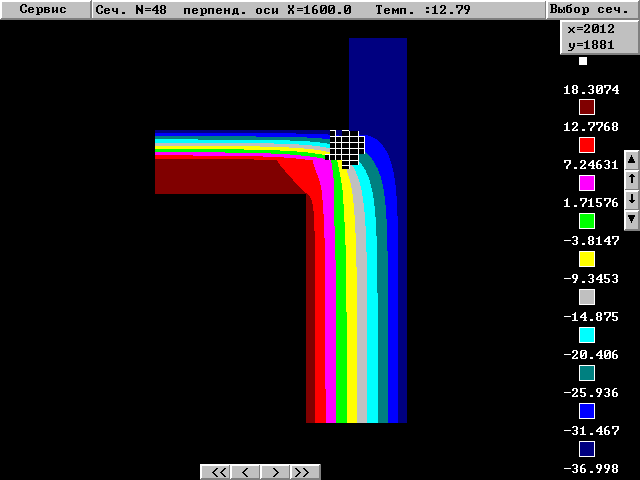Select the dark red legend swatch
This screenshot has width=640, height=480.
[x=587, y=107]
